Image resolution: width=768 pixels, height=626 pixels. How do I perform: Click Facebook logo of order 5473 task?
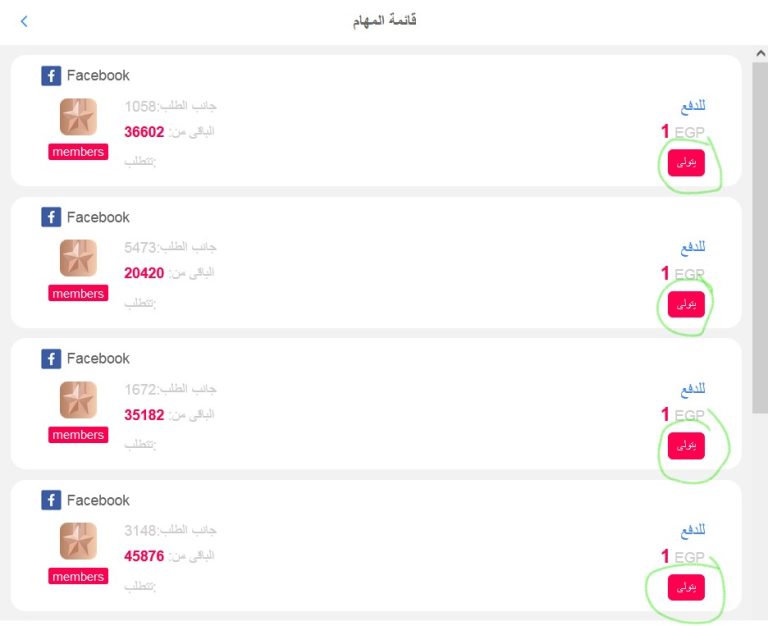[x=51, y=217]
